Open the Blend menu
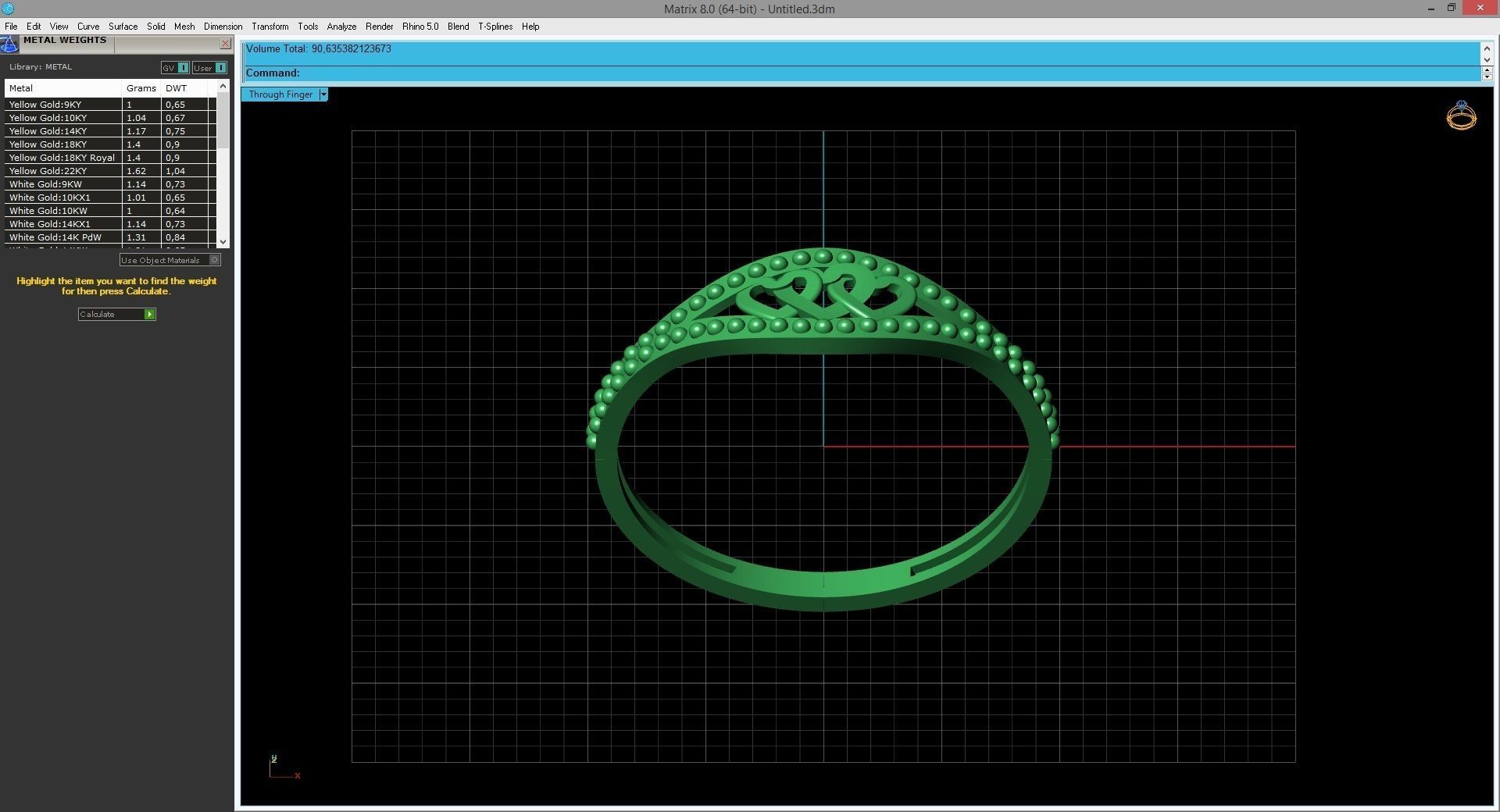Viewport: 1500px width, 812px height. coord(459,27)
